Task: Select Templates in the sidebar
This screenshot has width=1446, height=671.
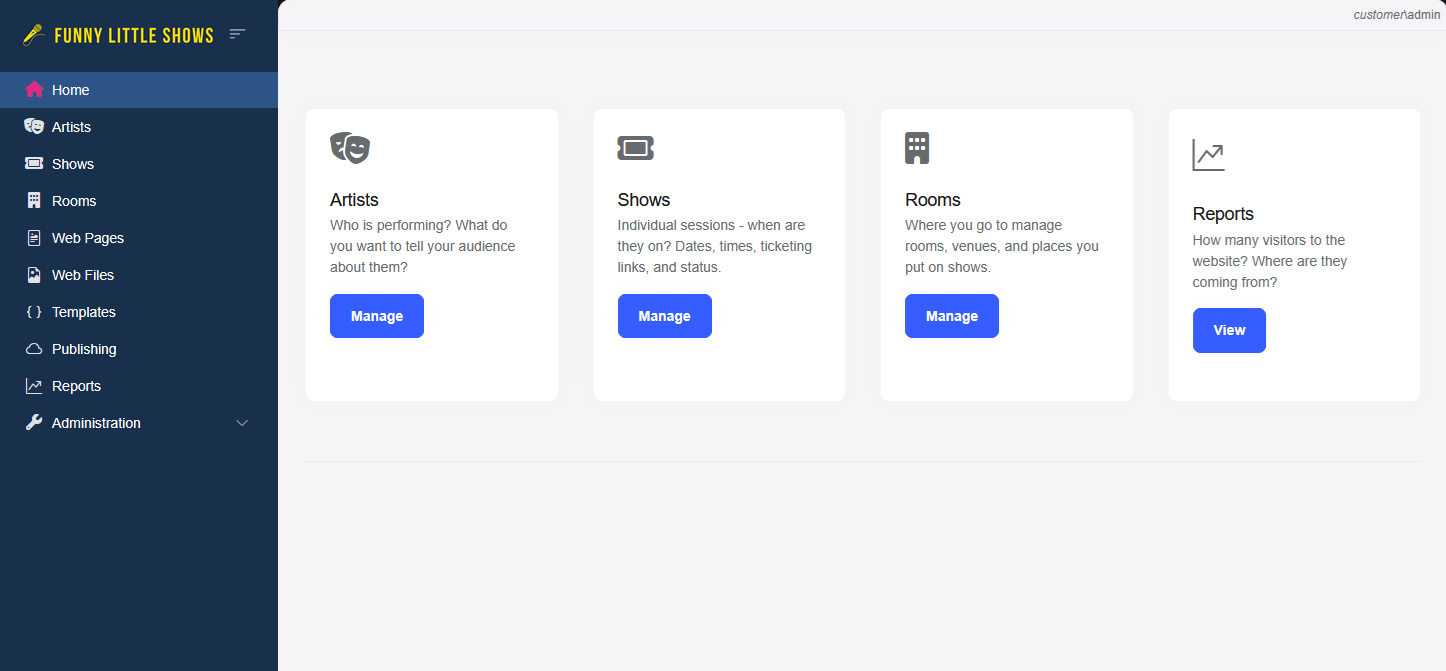Action: click(x=139, y=312)
